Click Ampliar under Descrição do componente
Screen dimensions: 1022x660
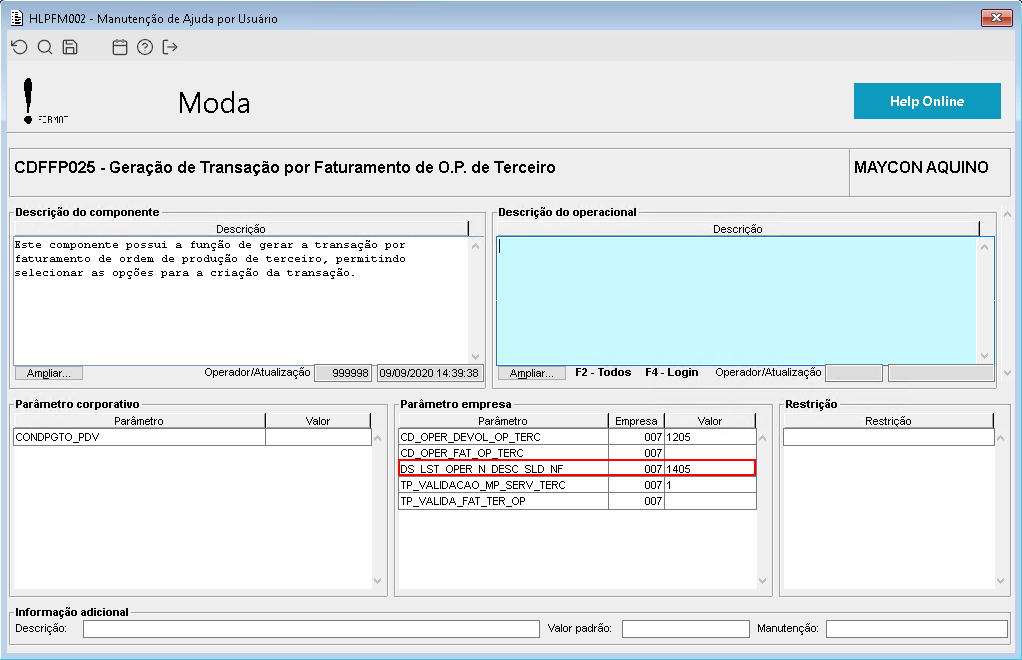pos(49,373)
